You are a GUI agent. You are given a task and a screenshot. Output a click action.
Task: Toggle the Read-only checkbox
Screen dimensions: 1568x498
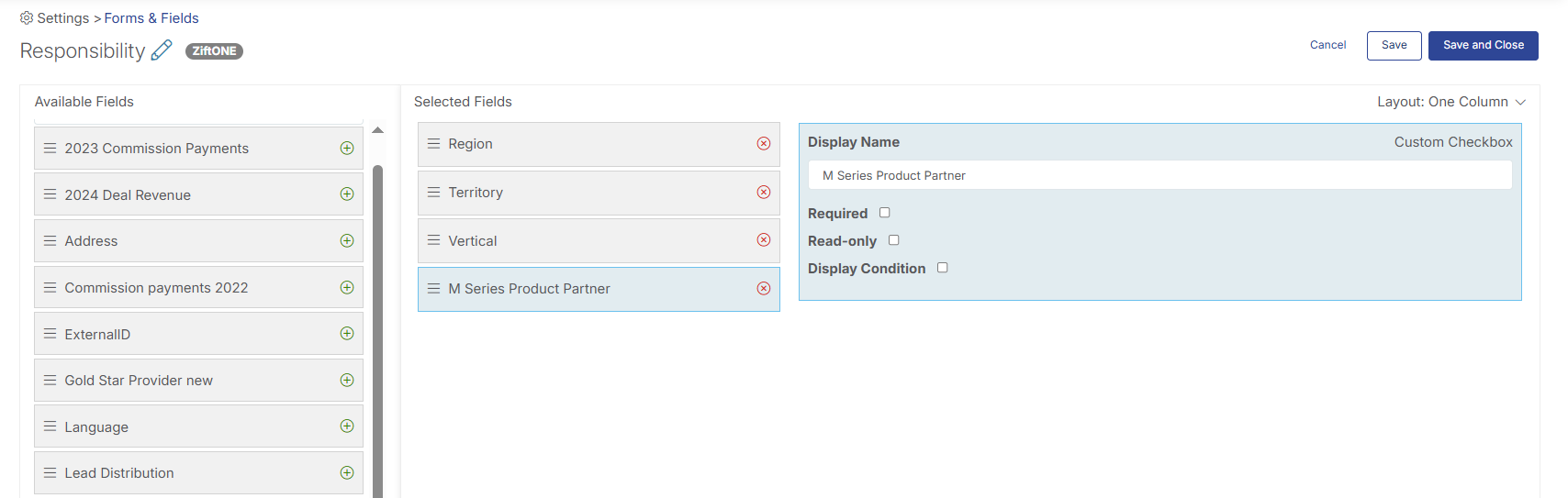point(894,240)
